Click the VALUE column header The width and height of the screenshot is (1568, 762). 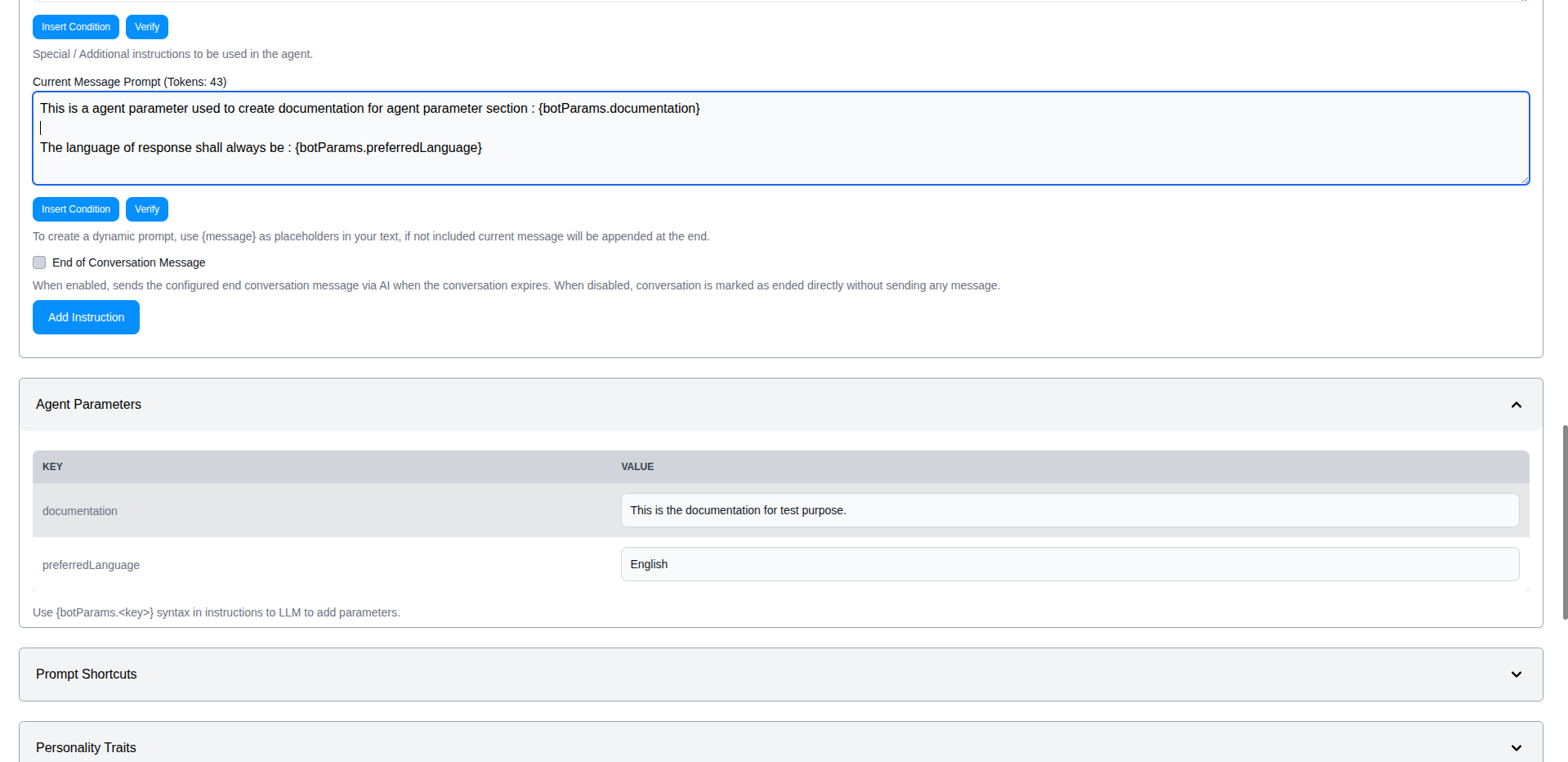click(637, 467)
